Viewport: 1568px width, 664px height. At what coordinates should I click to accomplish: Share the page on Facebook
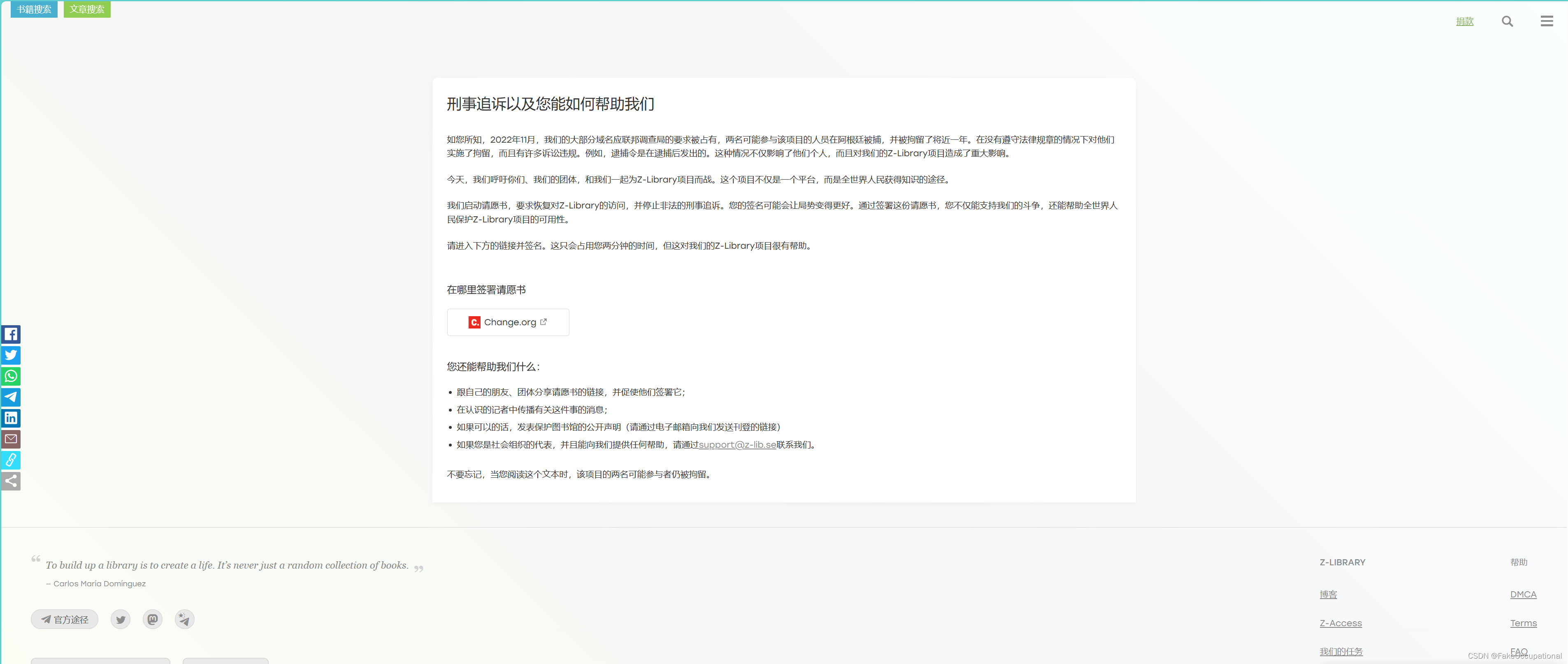pos(10,334)
